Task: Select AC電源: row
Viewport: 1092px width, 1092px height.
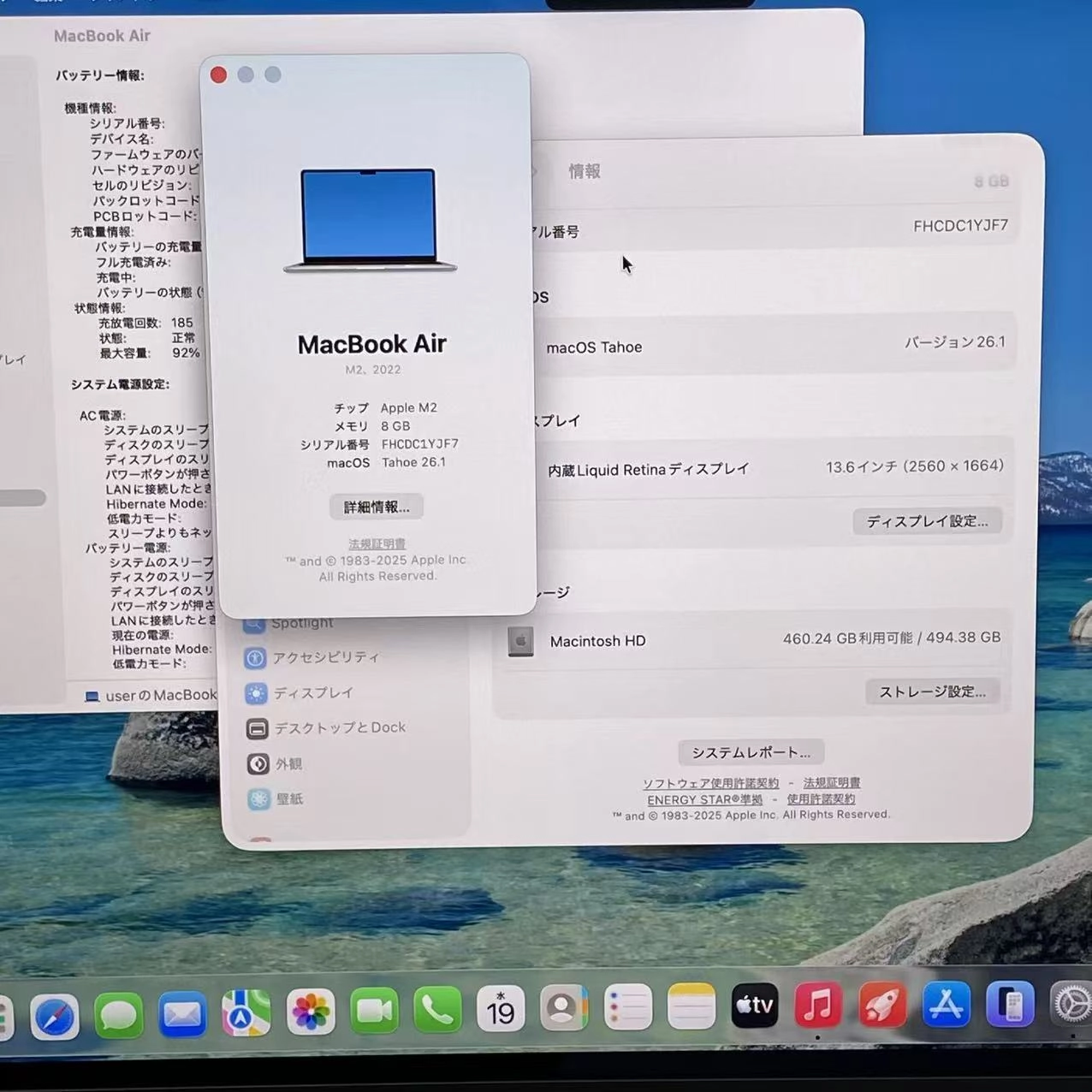Action: [x=102, y=415]
